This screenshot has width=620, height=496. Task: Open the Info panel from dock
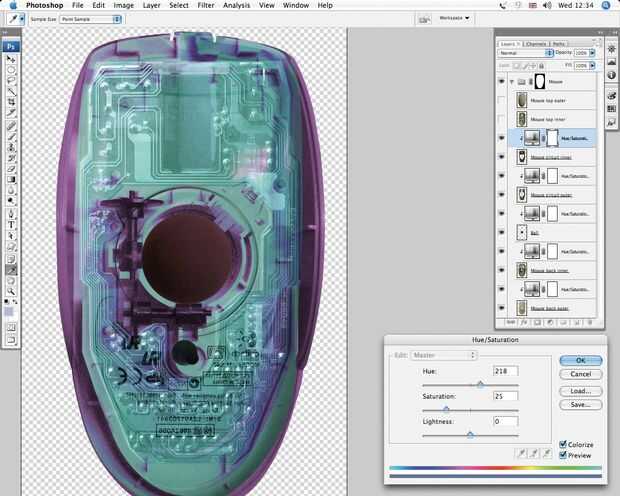tap(612, 75)
